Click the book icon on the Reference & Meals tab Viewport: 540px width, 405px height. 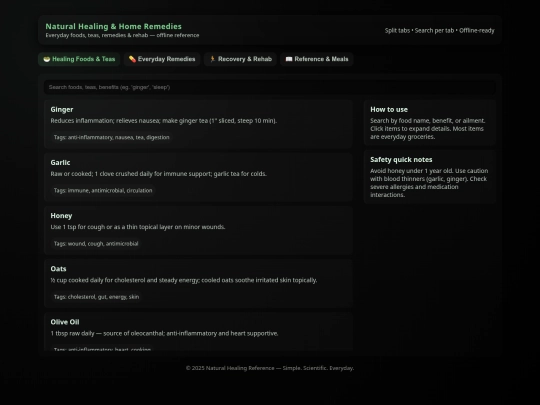point(289,59)
